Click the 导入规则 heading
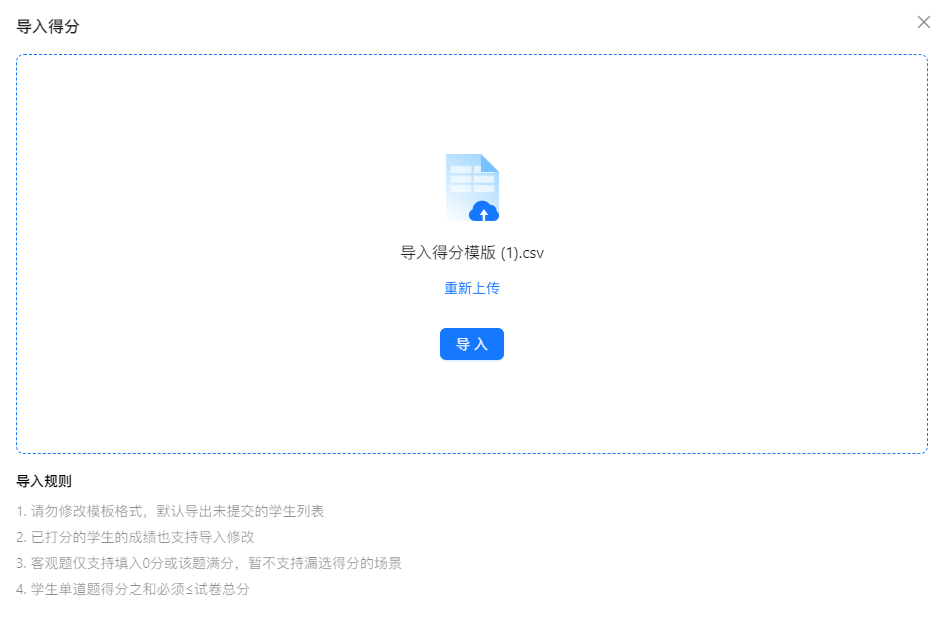 (x=44, y=481)
